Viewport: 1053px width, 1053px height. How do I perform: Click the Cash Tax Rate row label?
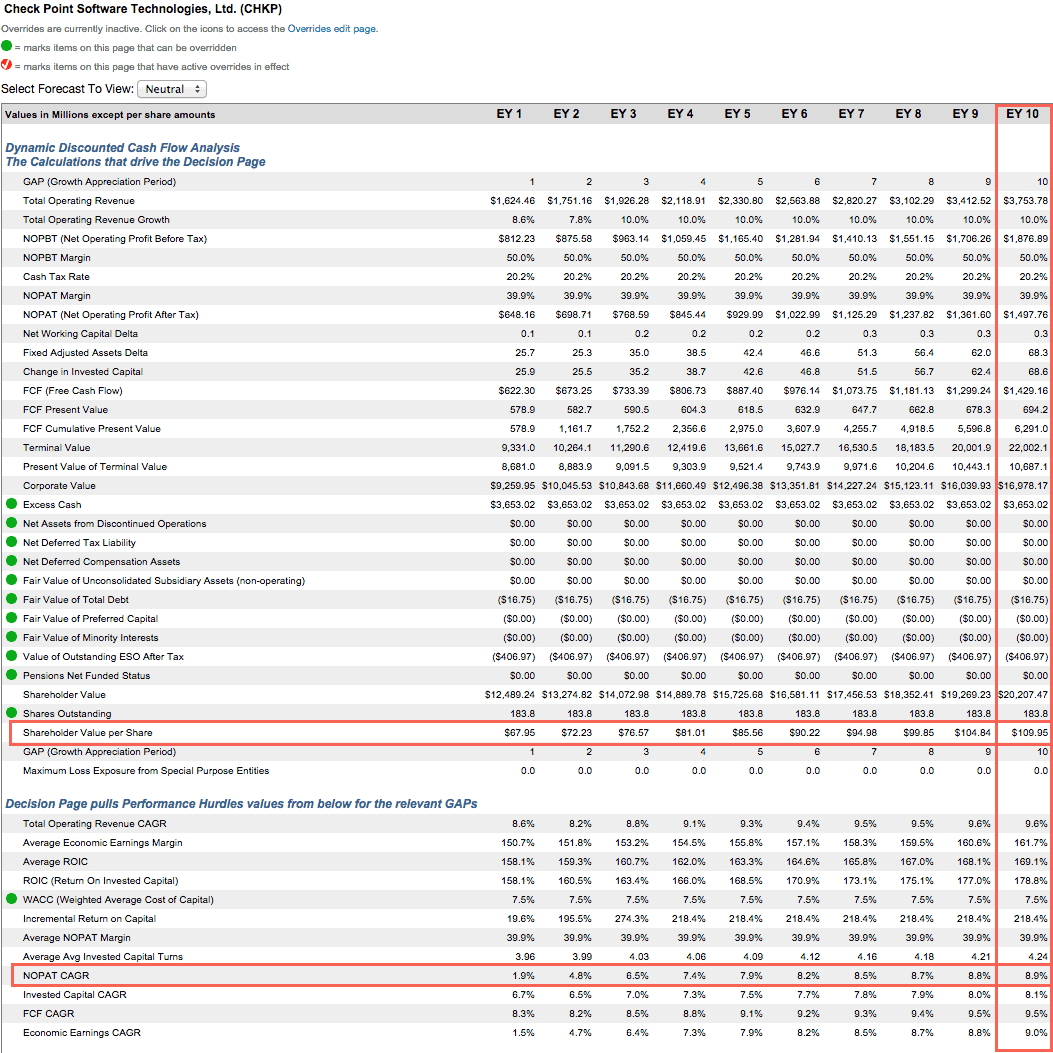click(56, 277)
